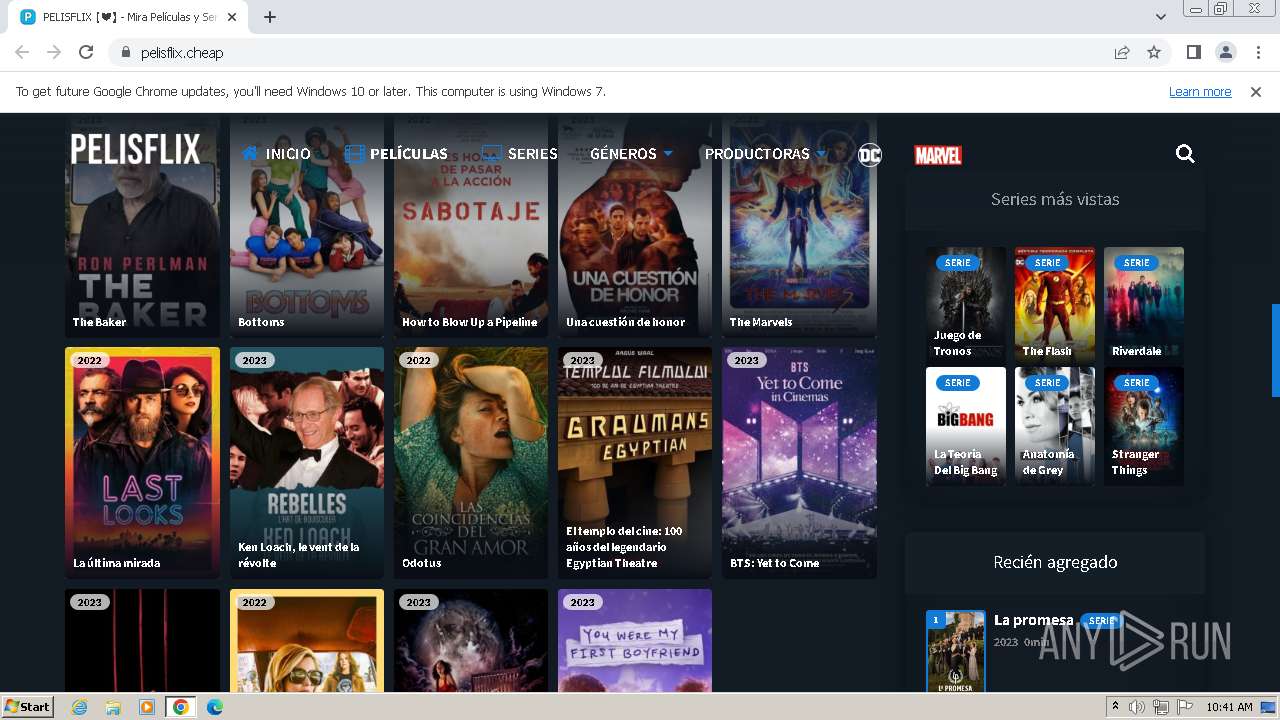Open BTS: Yet to Come poster
The height and width of the screenshot is (720, 1280).
click(x=799, y=463)
